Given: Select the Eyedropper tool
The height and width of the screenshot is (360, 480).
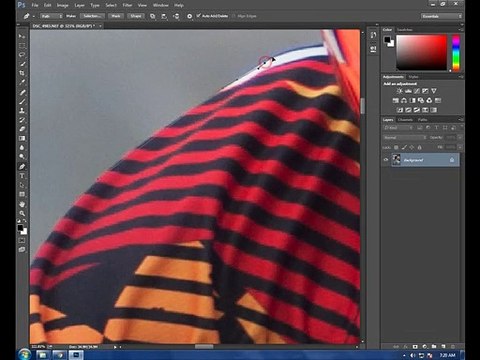Looking at the screenshot, I should pyautogui.click(x=22, y=82).
